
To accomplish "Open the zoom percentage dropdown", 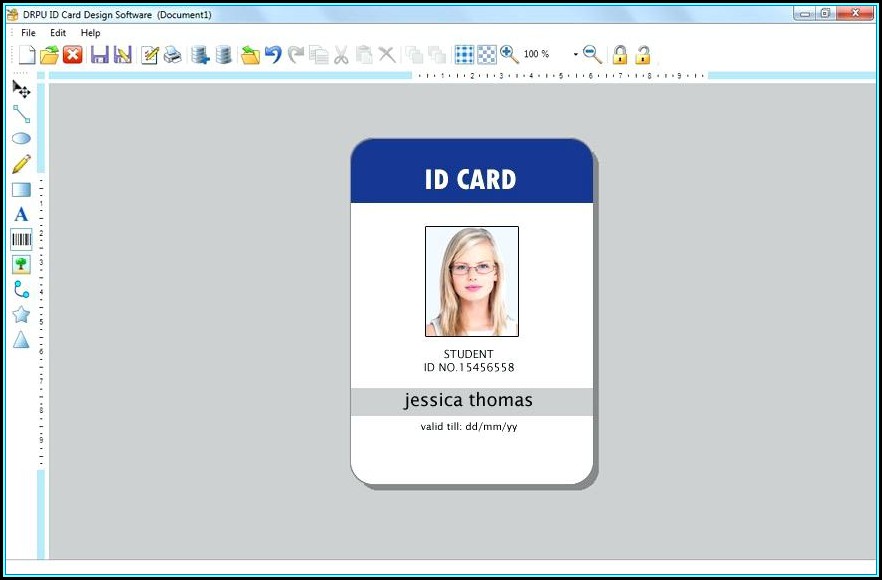I will pyautogui.click(x=576, y=54).
